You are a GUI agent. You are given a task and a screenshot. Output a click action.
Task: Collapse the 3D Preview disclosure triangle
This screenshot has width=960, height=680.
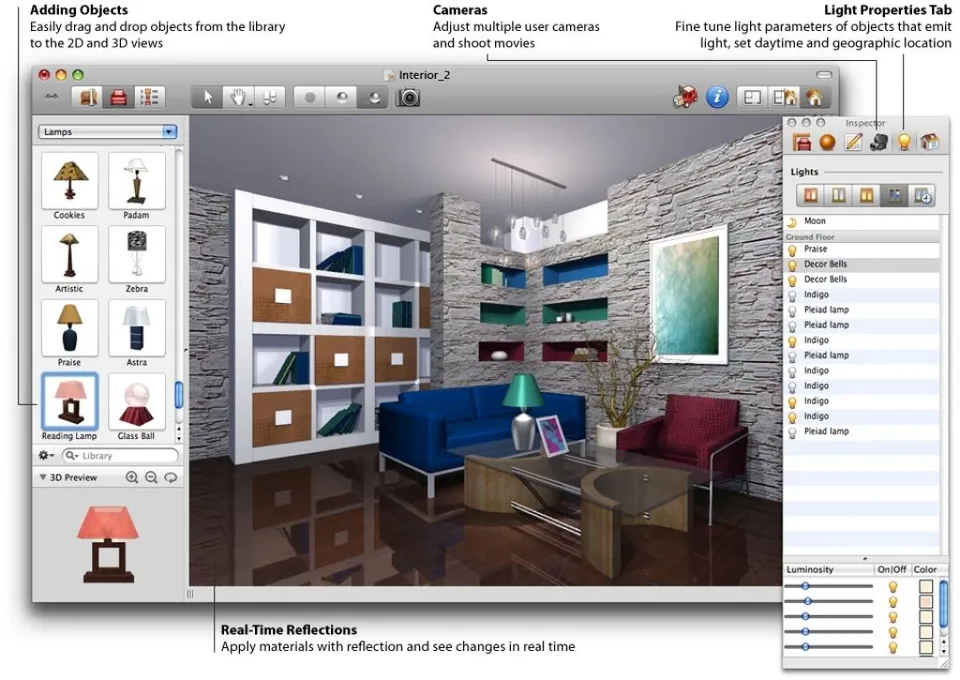[x=43, y=477]
